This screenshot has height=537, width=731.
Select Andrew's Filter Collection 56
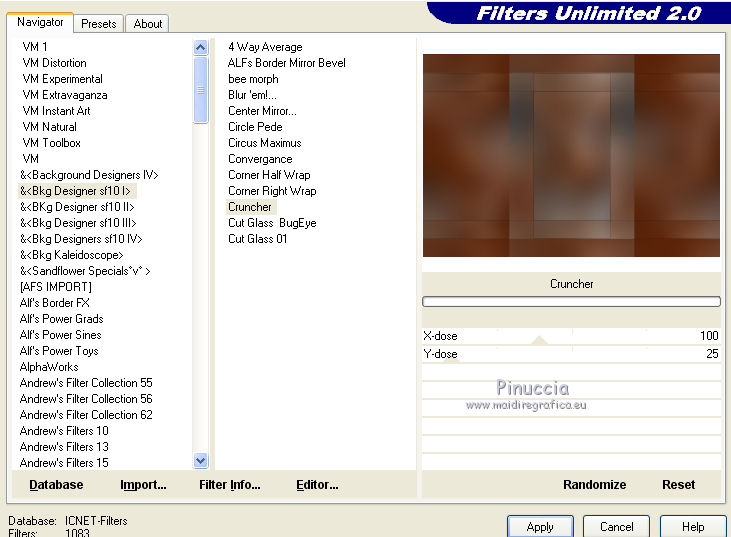click(86, 399)
